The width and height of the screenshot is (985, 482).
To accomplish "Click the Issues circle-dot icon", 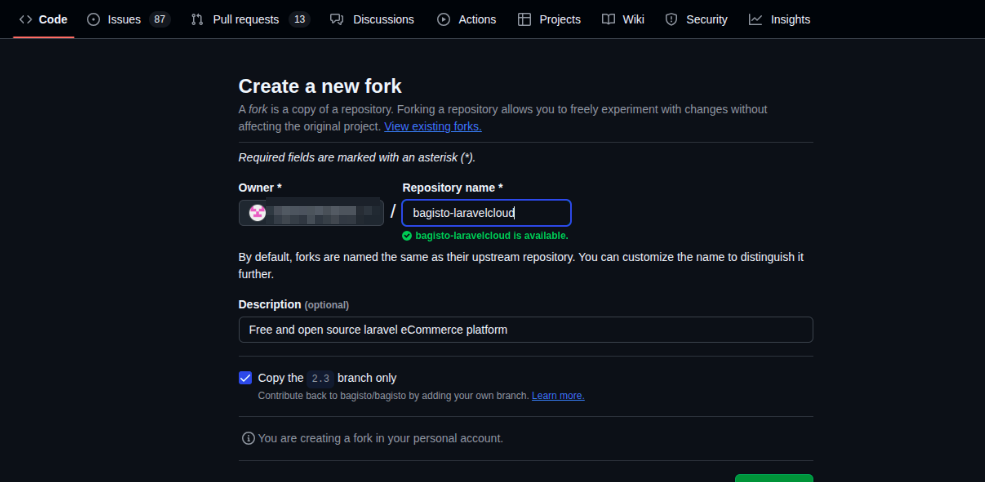I will (94, 19).
